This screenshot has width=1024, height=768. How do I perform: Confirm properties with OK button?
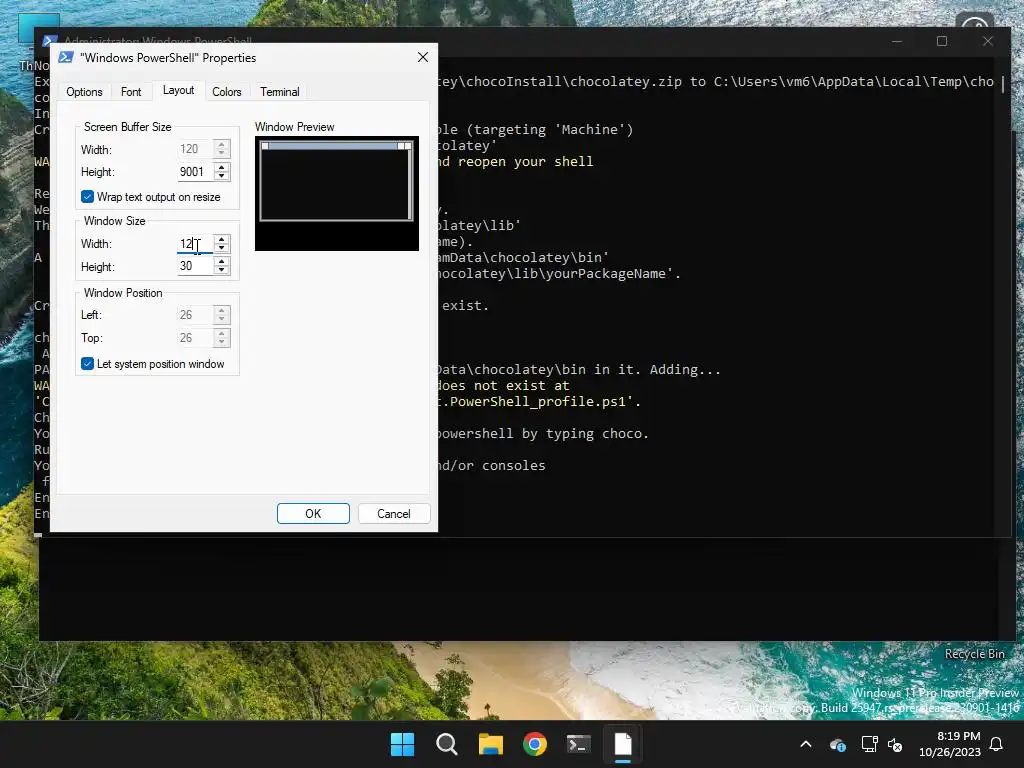pos(313,513)
